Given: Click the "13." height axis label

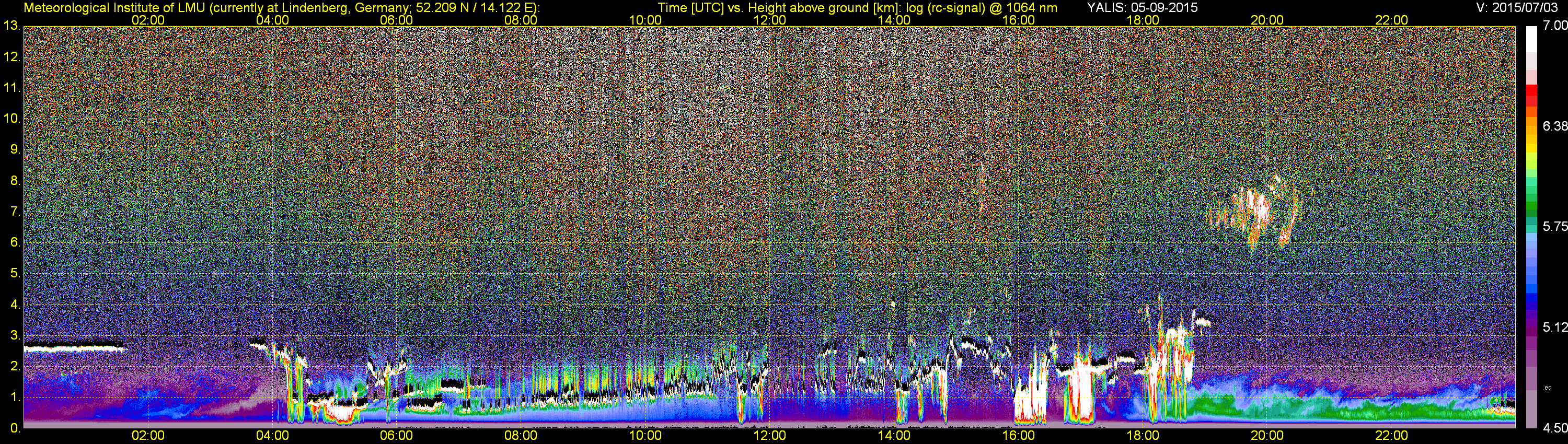Looking at the screenshot, I should tap(11, 26).
